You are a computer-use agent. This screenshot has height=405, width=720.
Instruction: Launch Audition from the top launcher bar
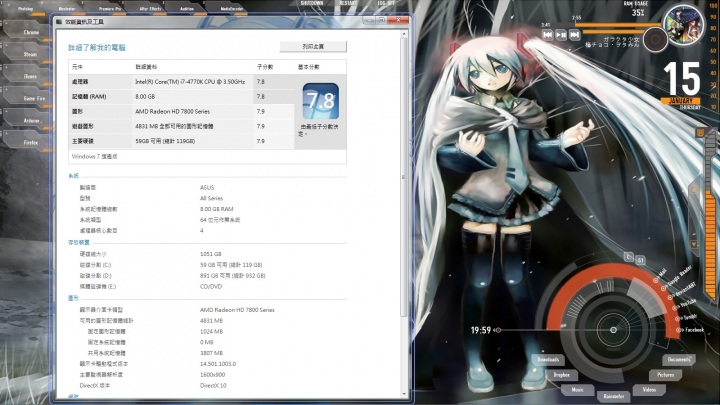click(187, 9)
